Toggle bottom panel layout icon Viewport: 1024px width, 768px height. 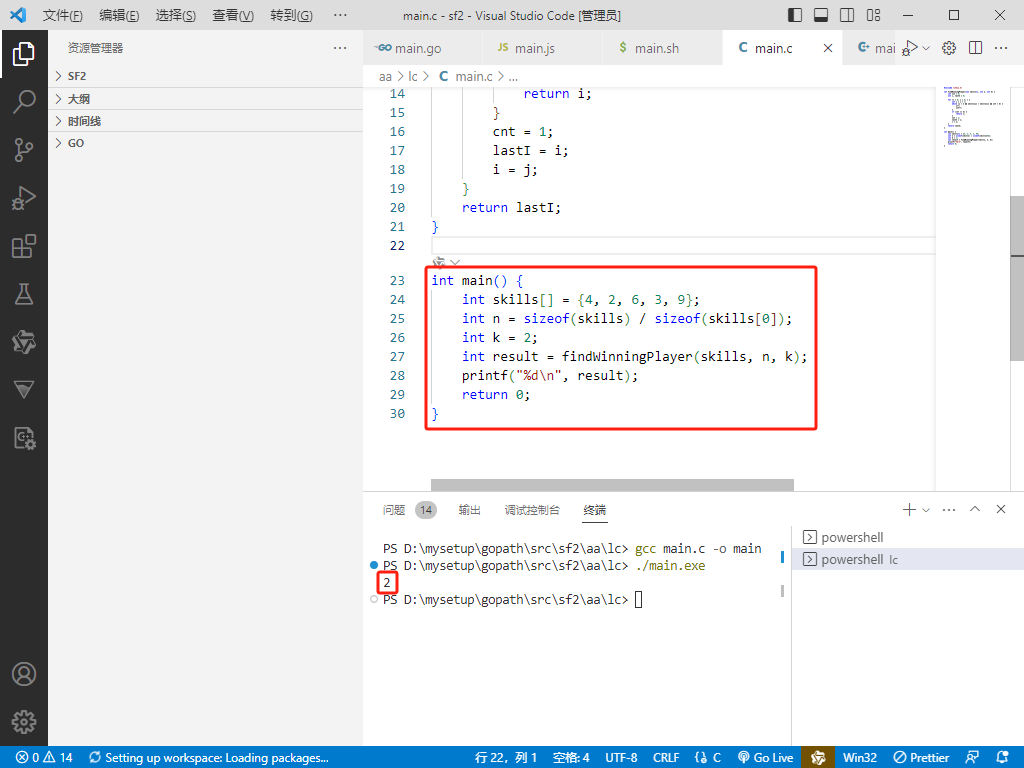click(821, 15)
